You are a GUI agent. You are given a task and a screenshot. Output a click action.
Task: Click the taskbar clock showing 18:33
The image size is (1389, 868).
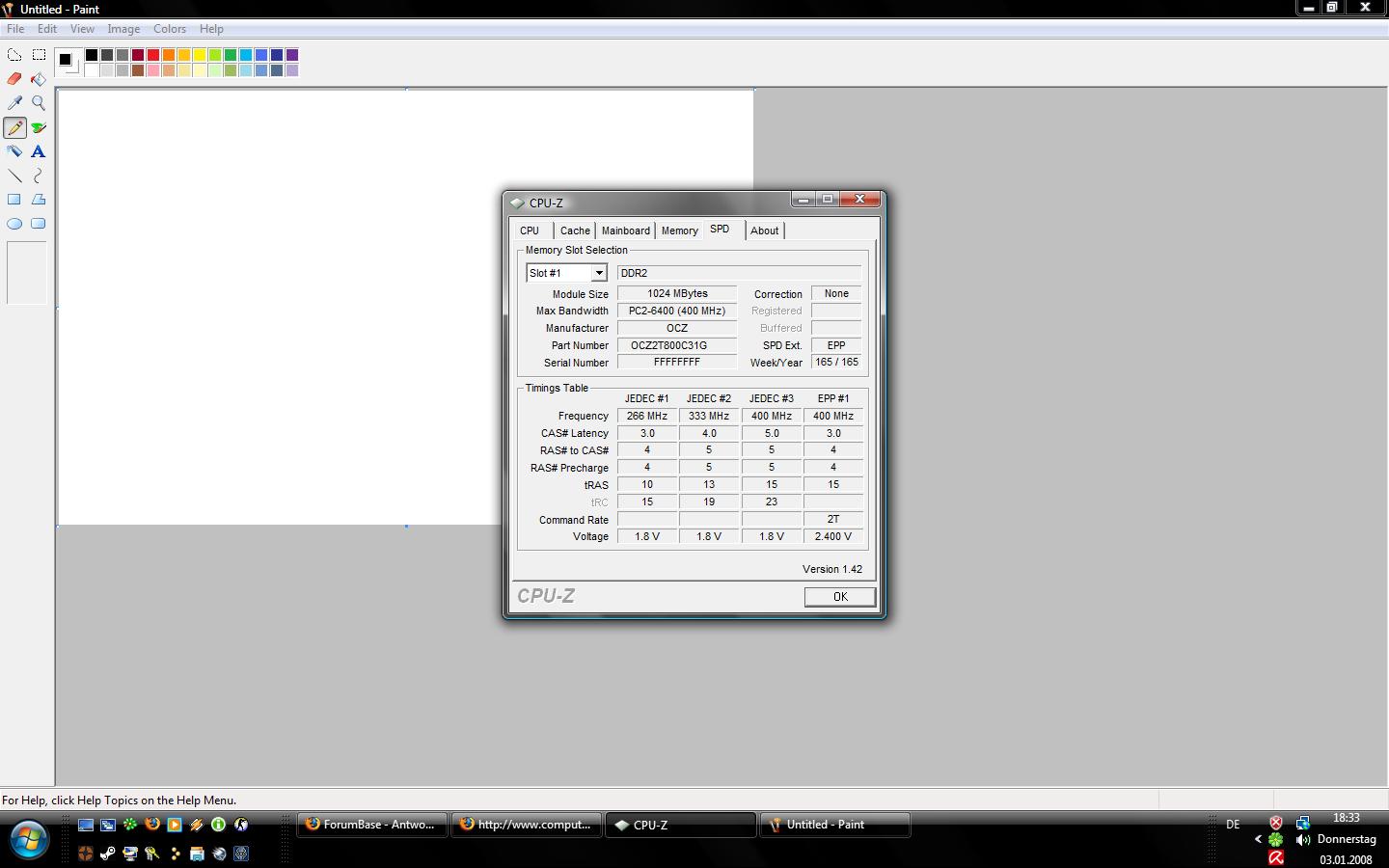click(x=1346, y=818)
